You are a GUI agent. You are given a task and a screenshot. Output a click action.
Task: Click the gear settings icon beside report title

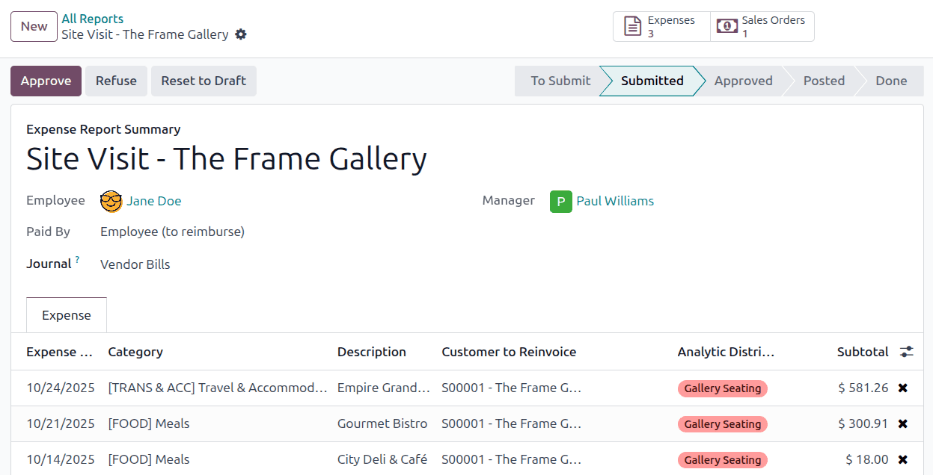click(x=240, y=35)
